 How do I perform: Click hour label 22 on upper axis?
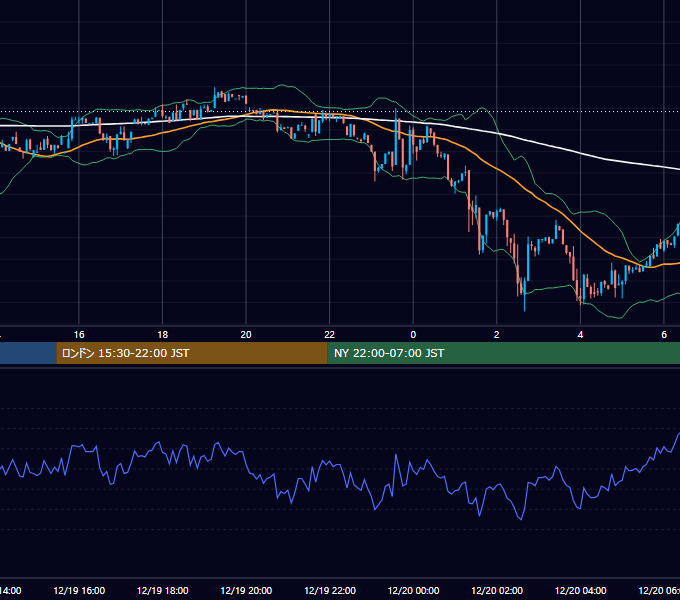pos(330,335)
